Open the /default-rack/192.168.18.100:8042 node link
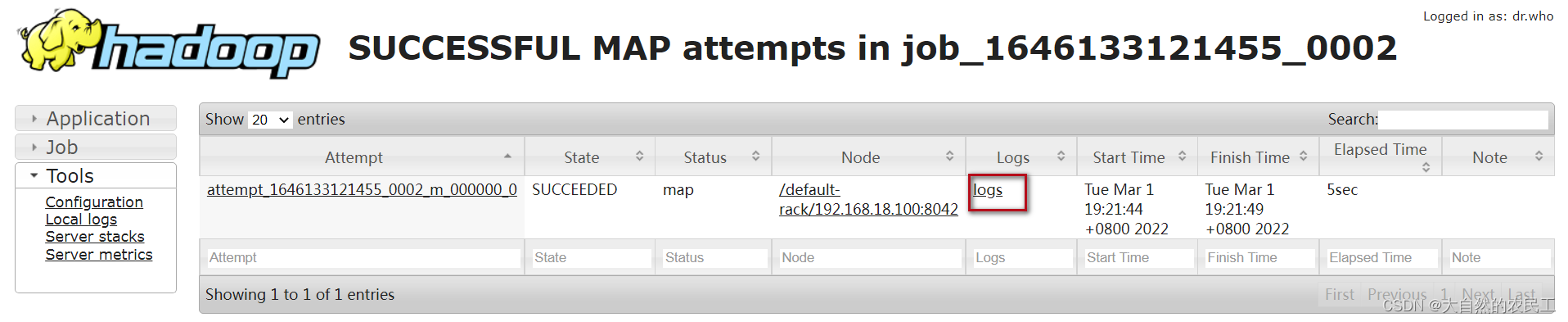The height and width of the screenshot is (322, 1568). tap(868, 199)
